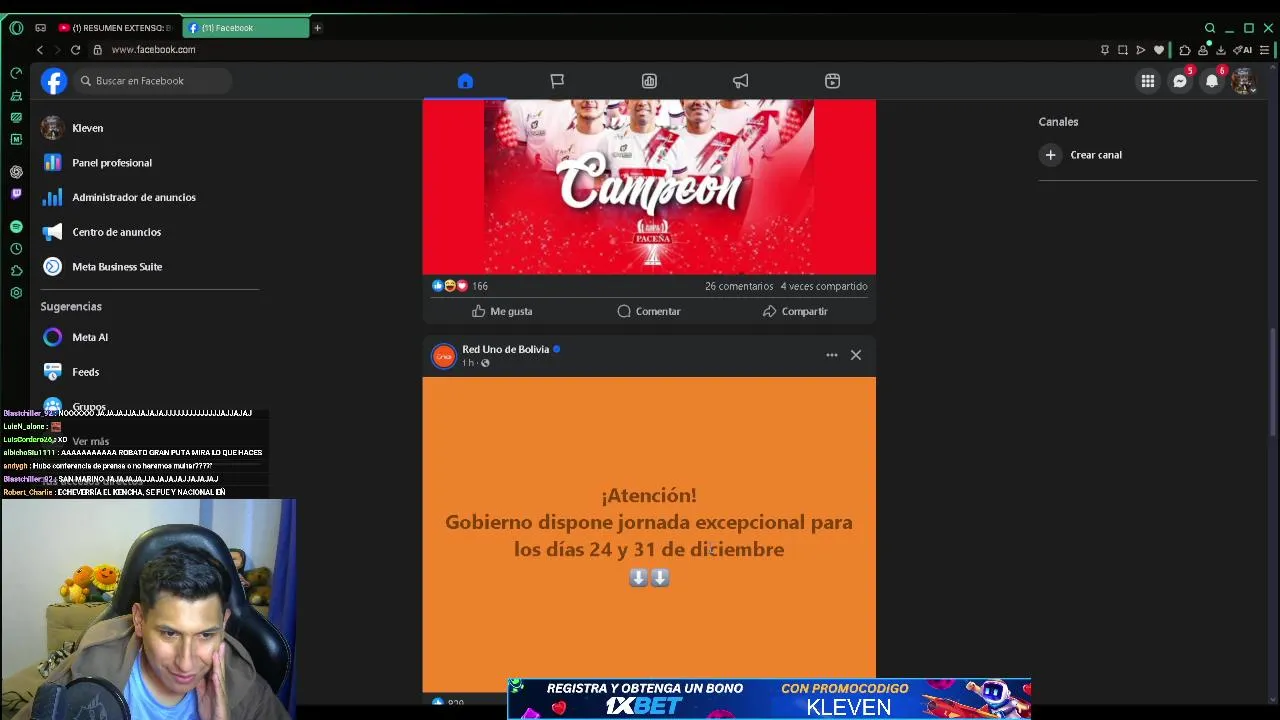Click the 1XBET promo banner
Image resolution: width=1280 pixels, height=720 pixels.
769,698
